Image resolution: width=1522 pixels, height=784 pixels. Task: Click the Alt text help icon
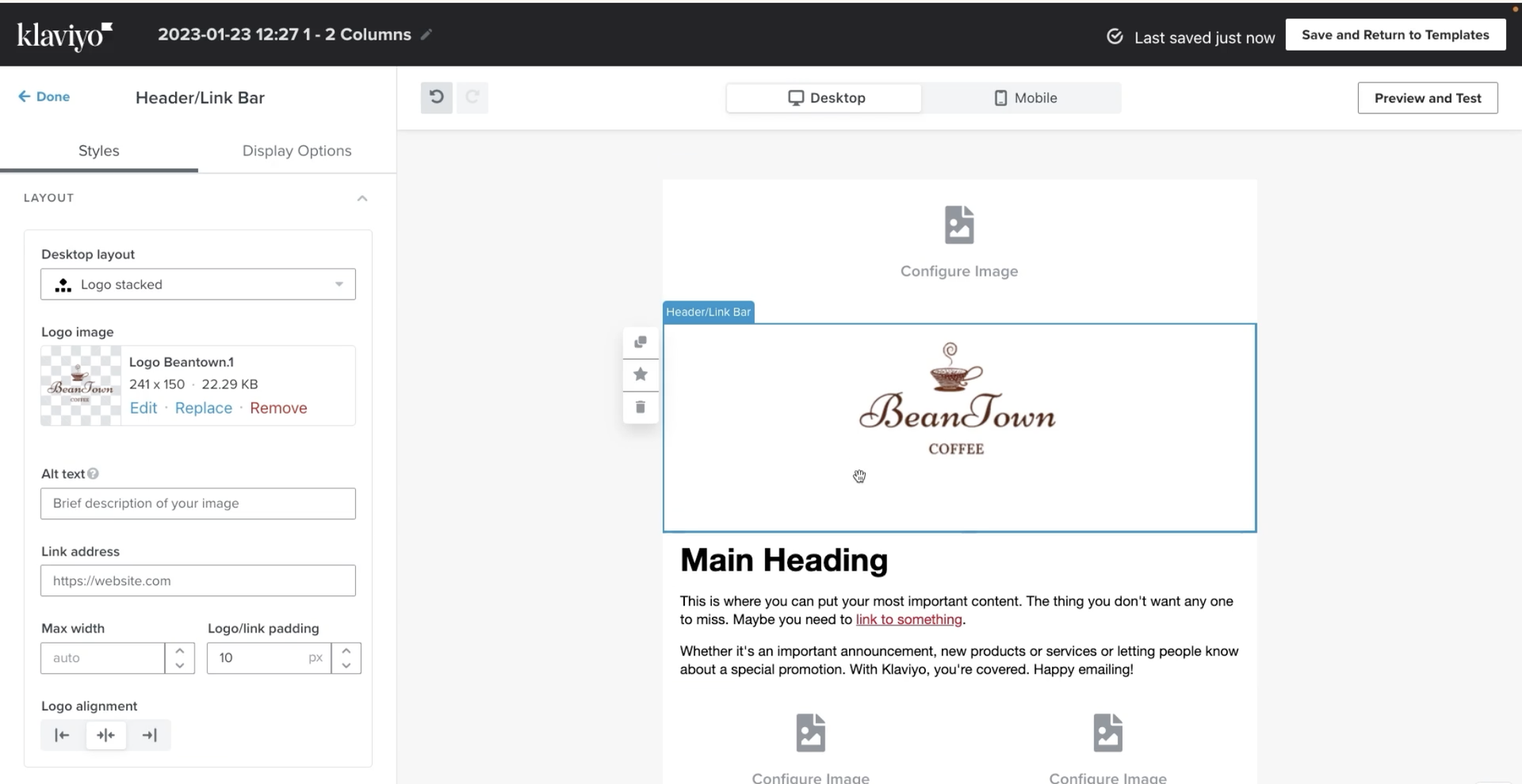(x=93, y=474)
